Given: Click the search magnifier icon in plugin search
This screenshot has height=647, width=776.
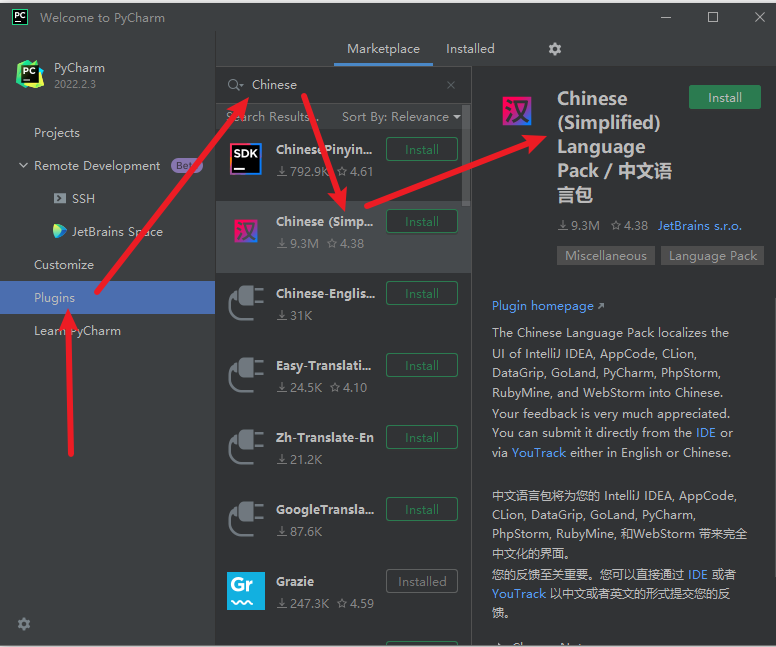Looking at the screenshot, I should click(x=235, y=85).
